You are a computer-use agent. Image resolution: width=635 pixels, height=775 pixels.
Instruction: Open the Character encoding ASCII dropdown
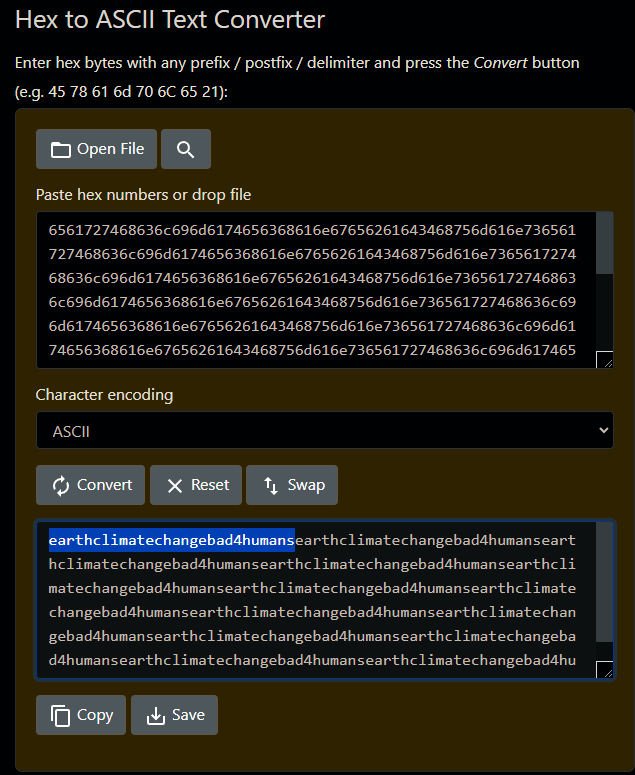[324, 430]
